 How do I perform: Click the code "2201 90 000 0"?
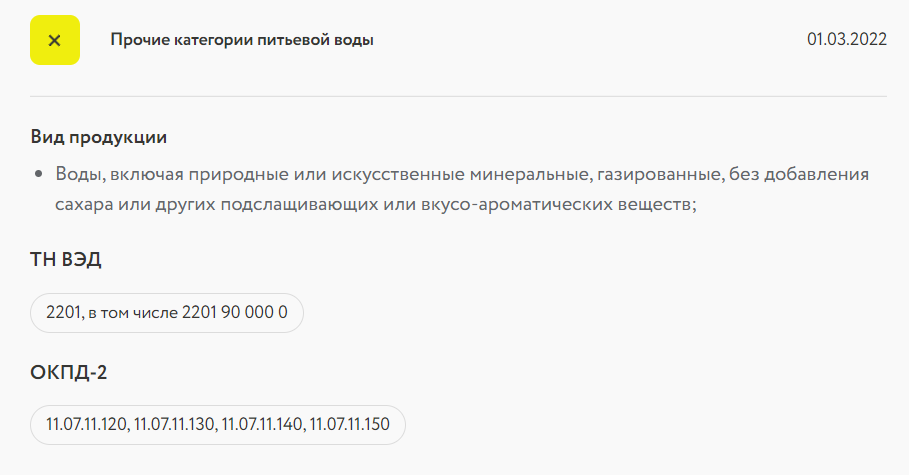click(235, 313)
